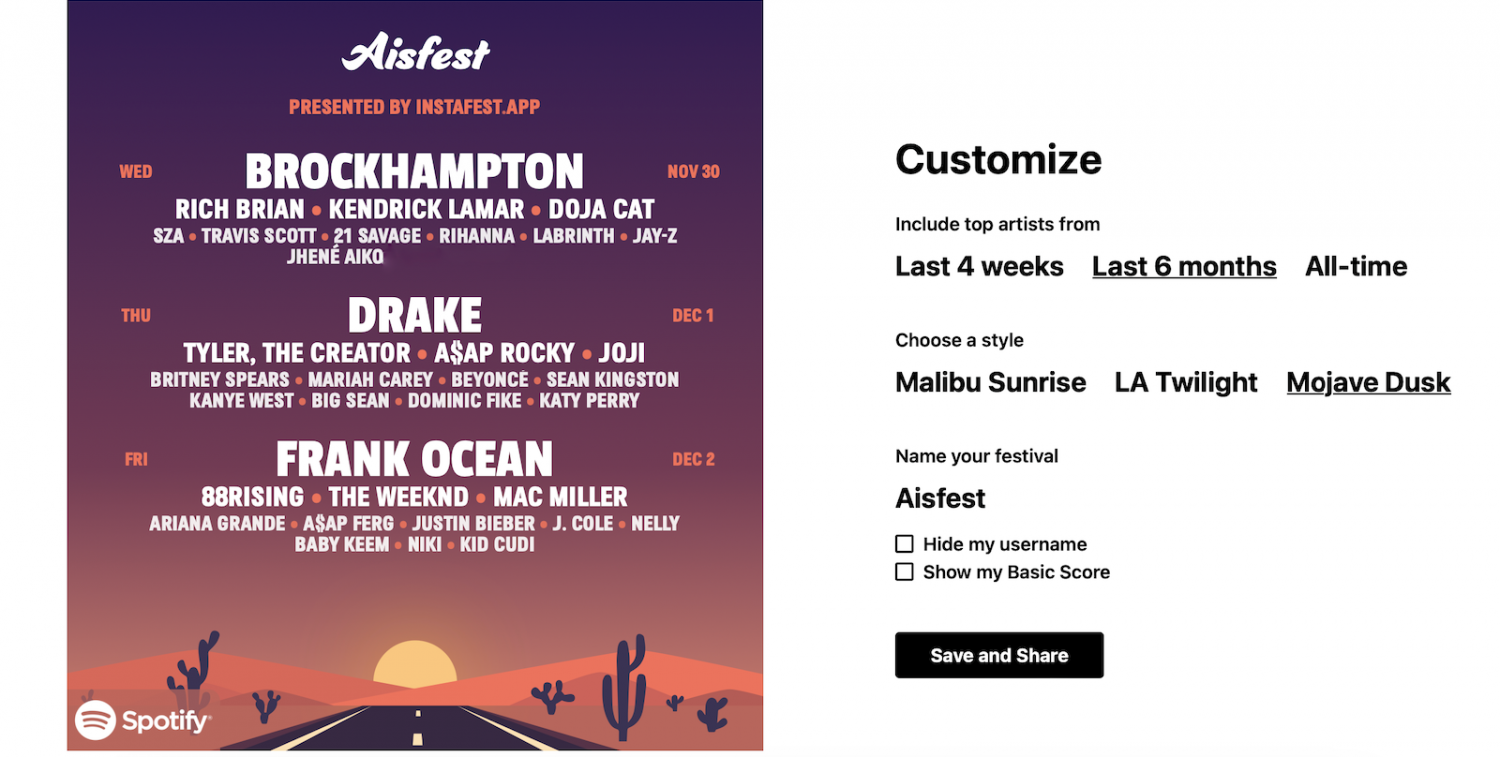This screenshot has width=1500, height=757.
Task: Click the BROCKHAMPTON headliner name
Action: (x=414, y=172)
